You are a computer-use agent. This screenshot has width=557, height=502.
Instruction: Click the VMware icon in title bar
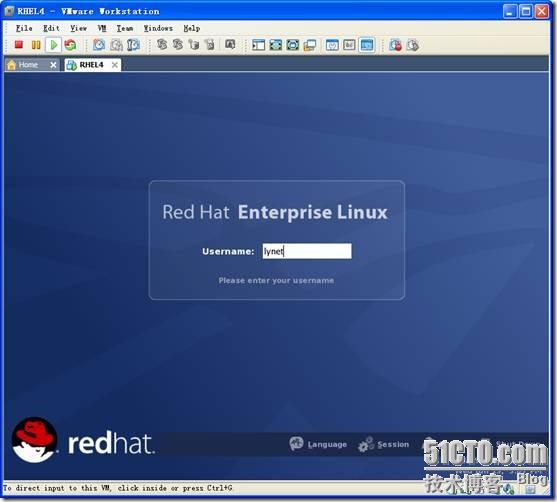[9, 11]
